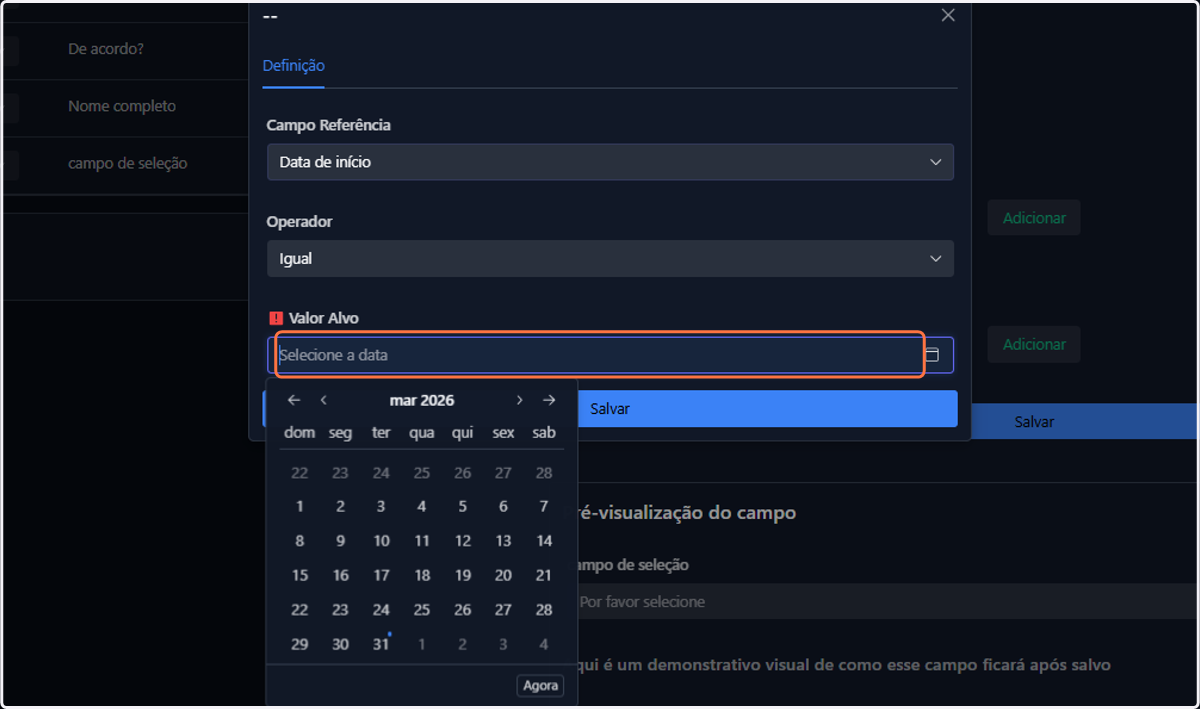
Task: Click Salvar button in background page
Action: pos(1034,422)
